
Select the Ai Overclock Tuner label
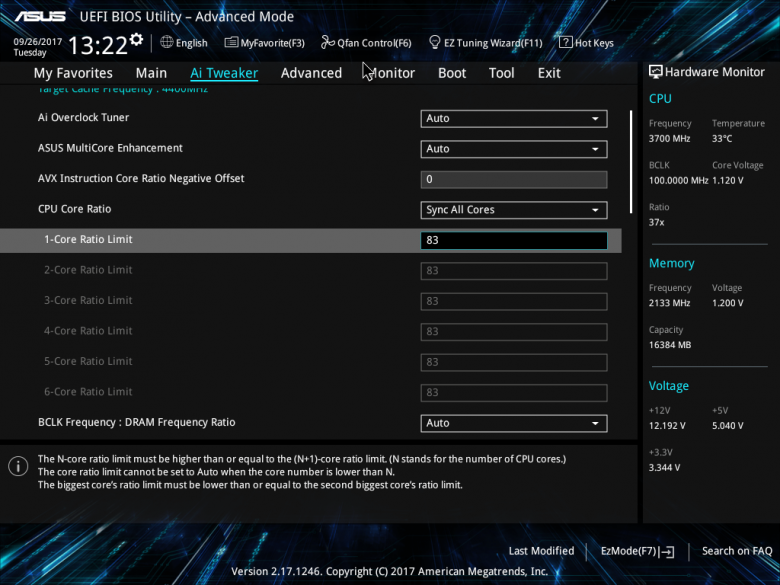(x=84, y=118)
